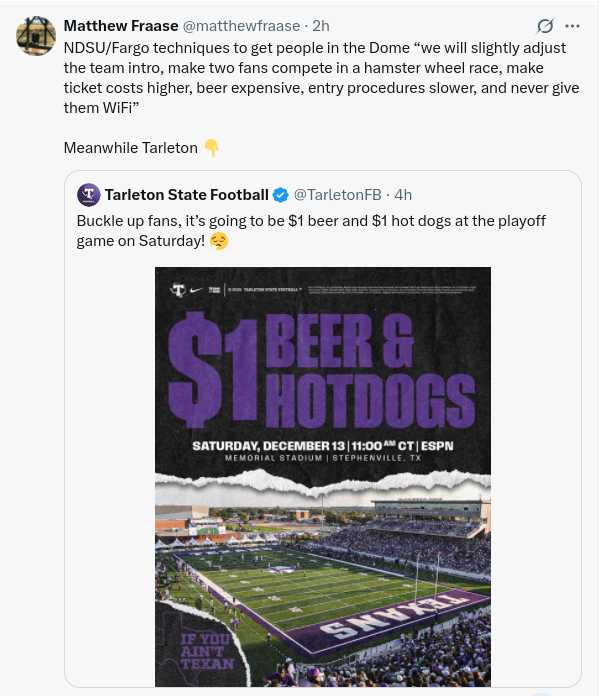This screenshot has width=606, height=696.
Task: Open the three-dot More menu on the tweet
Action: pos(572,26)
